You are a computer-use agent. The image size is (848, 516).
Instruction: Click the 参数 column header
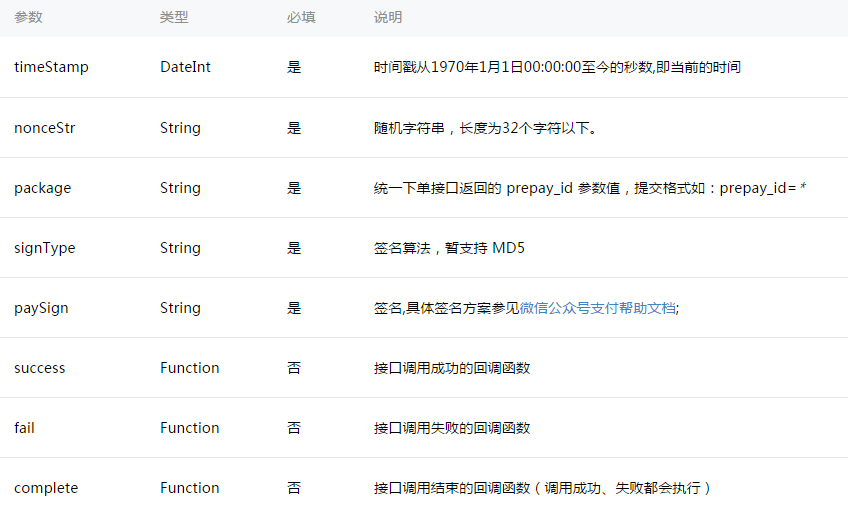(x=28, y=18)
